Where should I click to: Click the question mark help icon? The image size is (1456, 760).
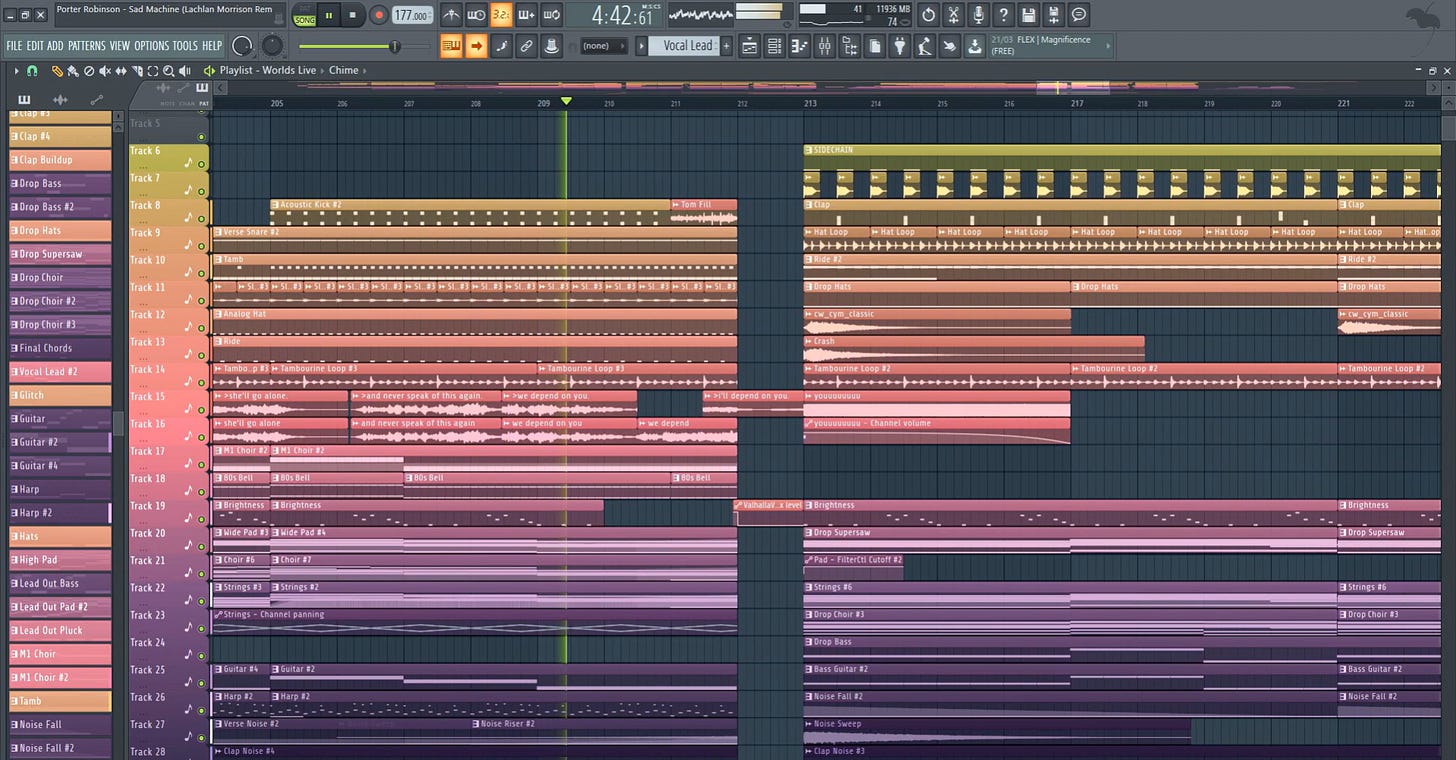coord(1003,15)
